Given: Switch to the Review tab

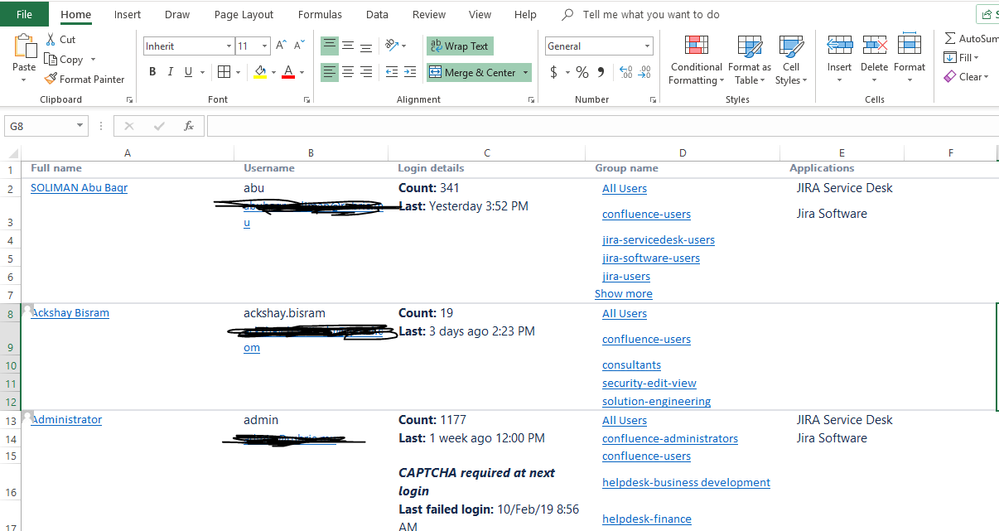Looking at the screenshot, I should pyautogui.click(x=429, y=14).
